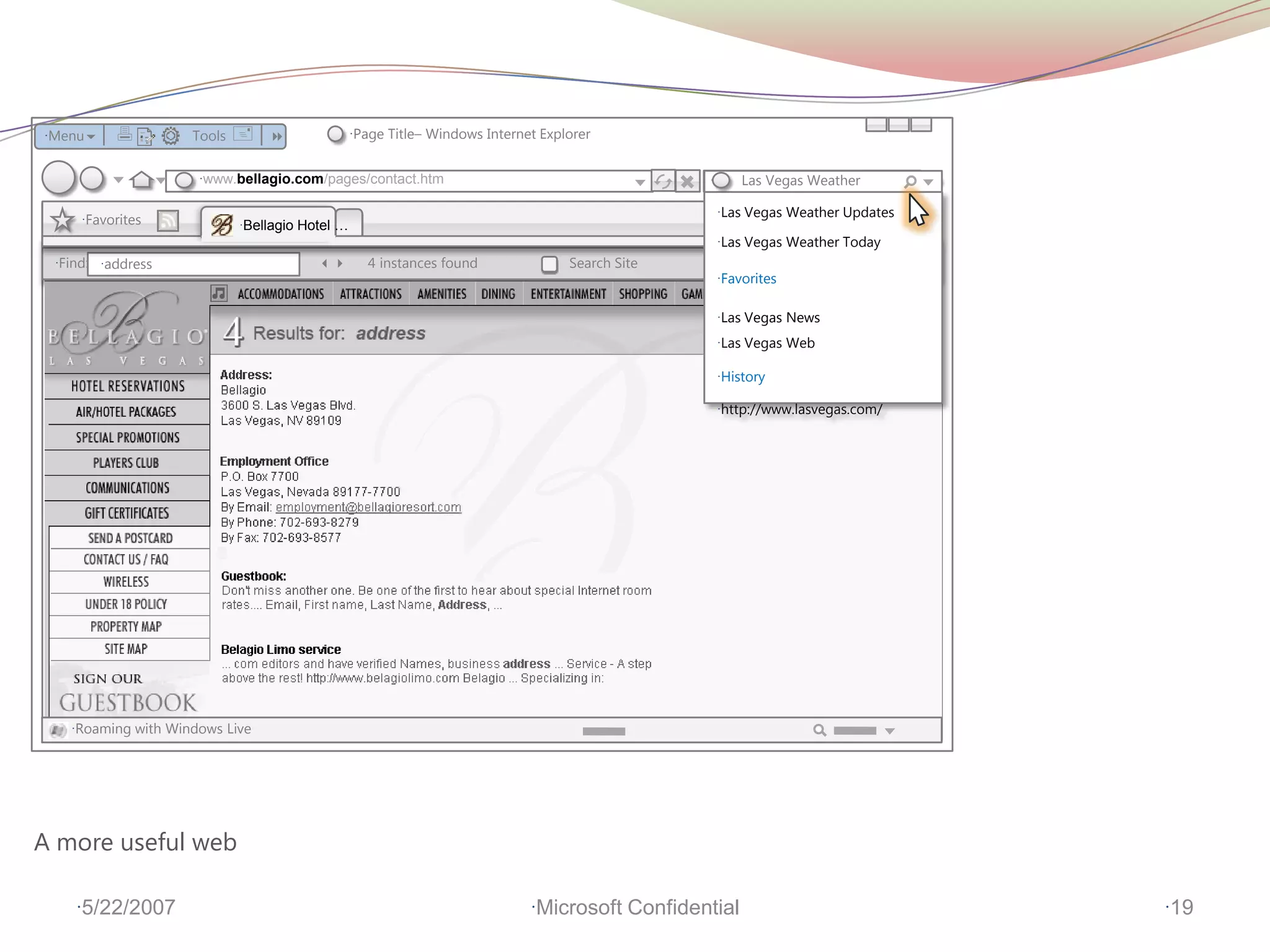Screen dimensions: 1270x952
Task: Click the URL address bar field
Action: pos(409,180)
